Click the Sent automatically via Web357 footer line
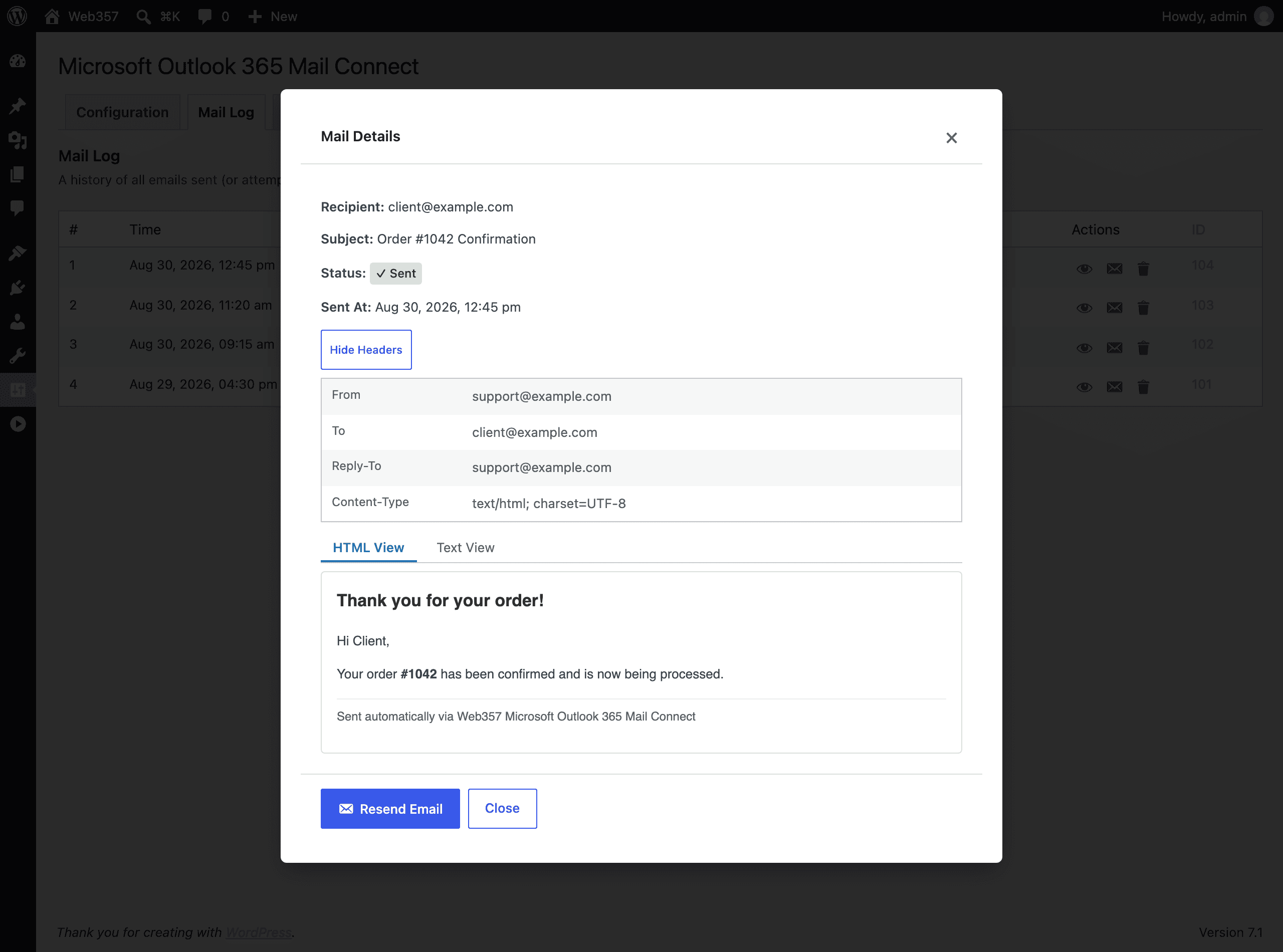Image resolution: width=1283 pixels, height=952 pixels. tap(516, 717)
